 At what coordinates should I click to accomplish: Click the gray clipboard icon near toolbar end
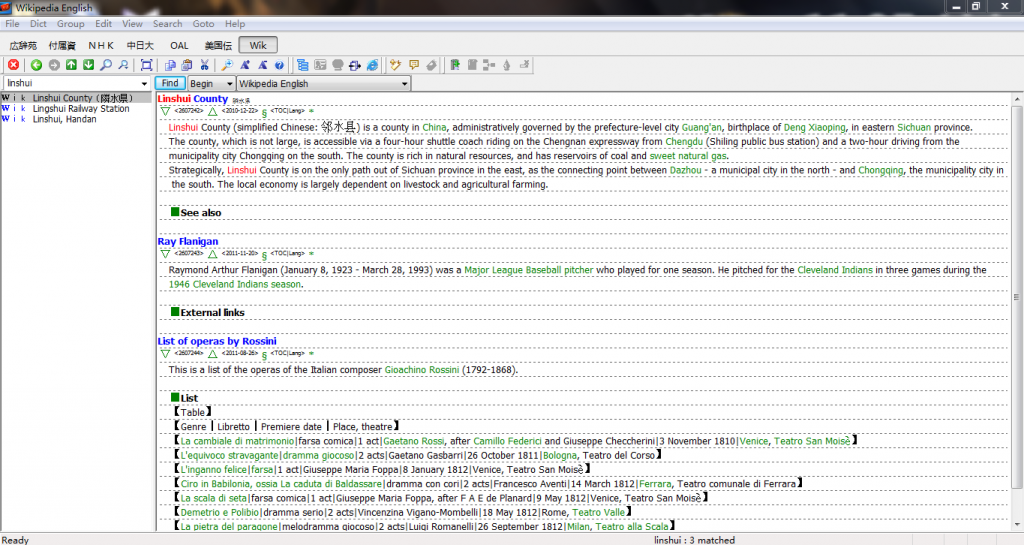point(472,65)
